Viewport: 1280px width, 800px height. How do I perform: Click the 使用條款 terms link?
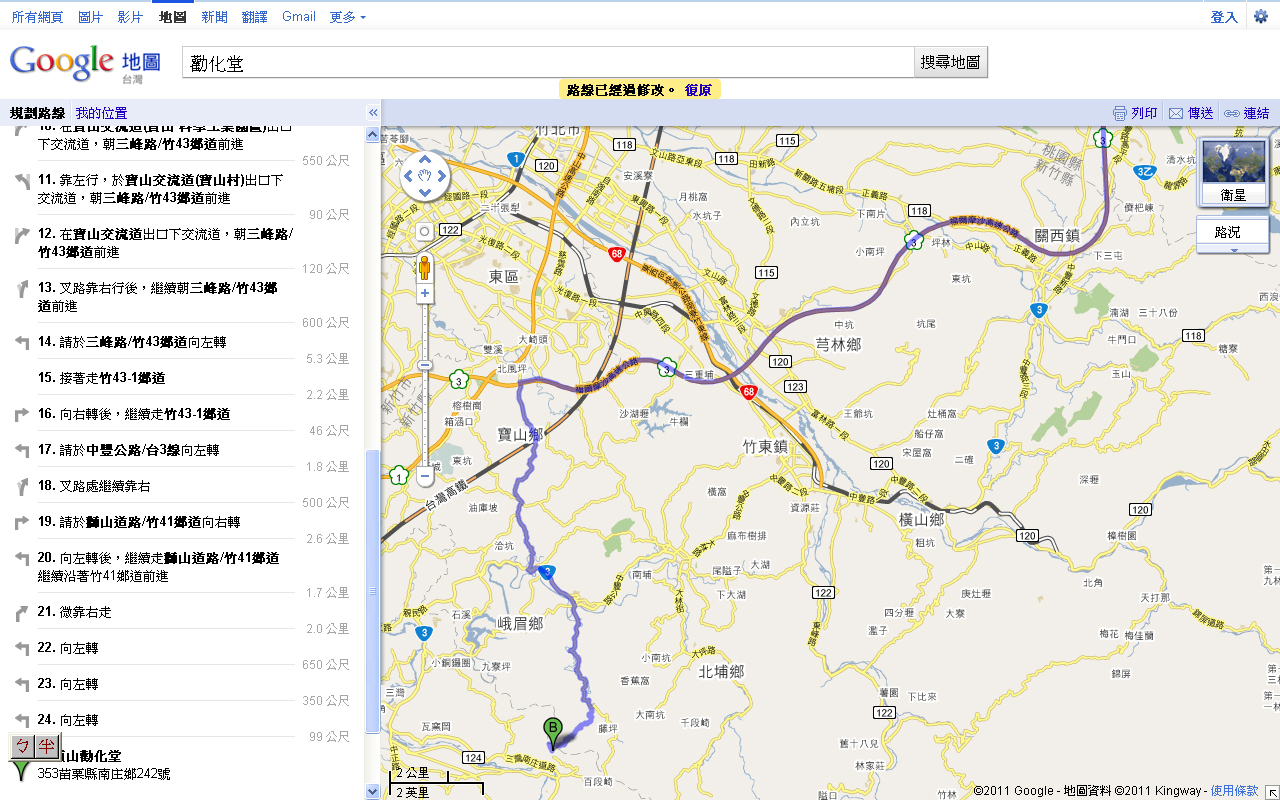coord(1234,791)
